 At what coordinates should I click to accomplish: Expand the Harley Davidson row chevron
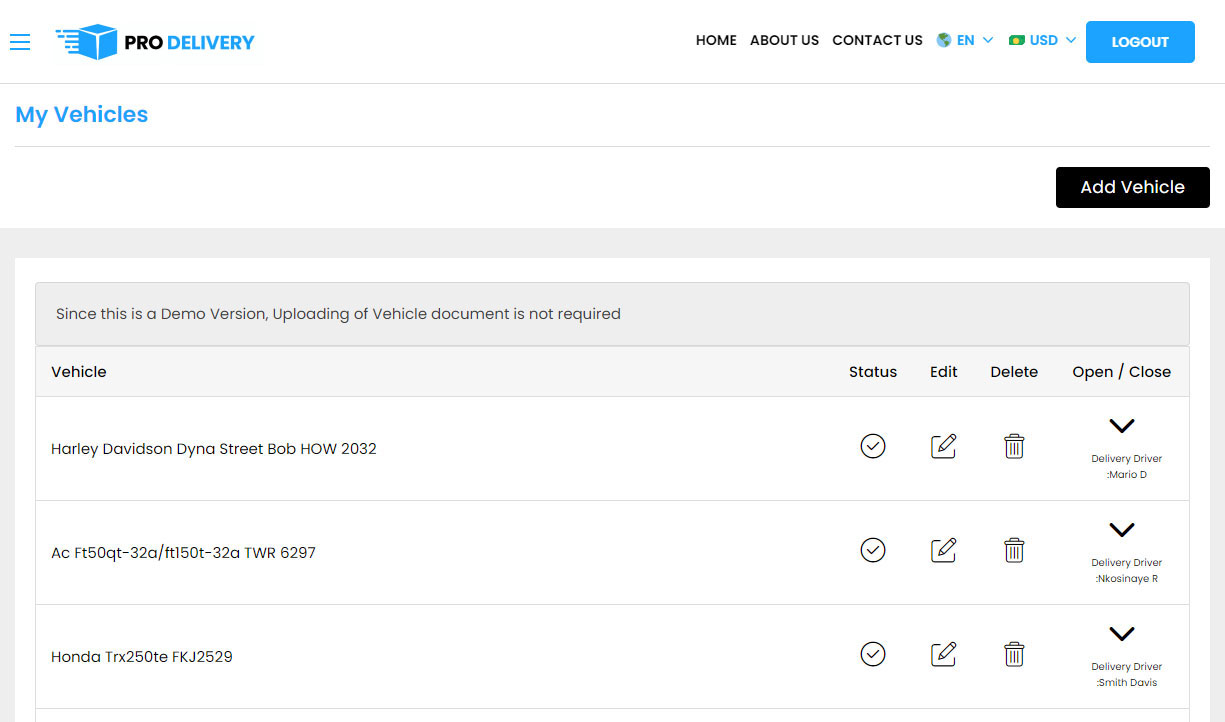coord(1121,426)
